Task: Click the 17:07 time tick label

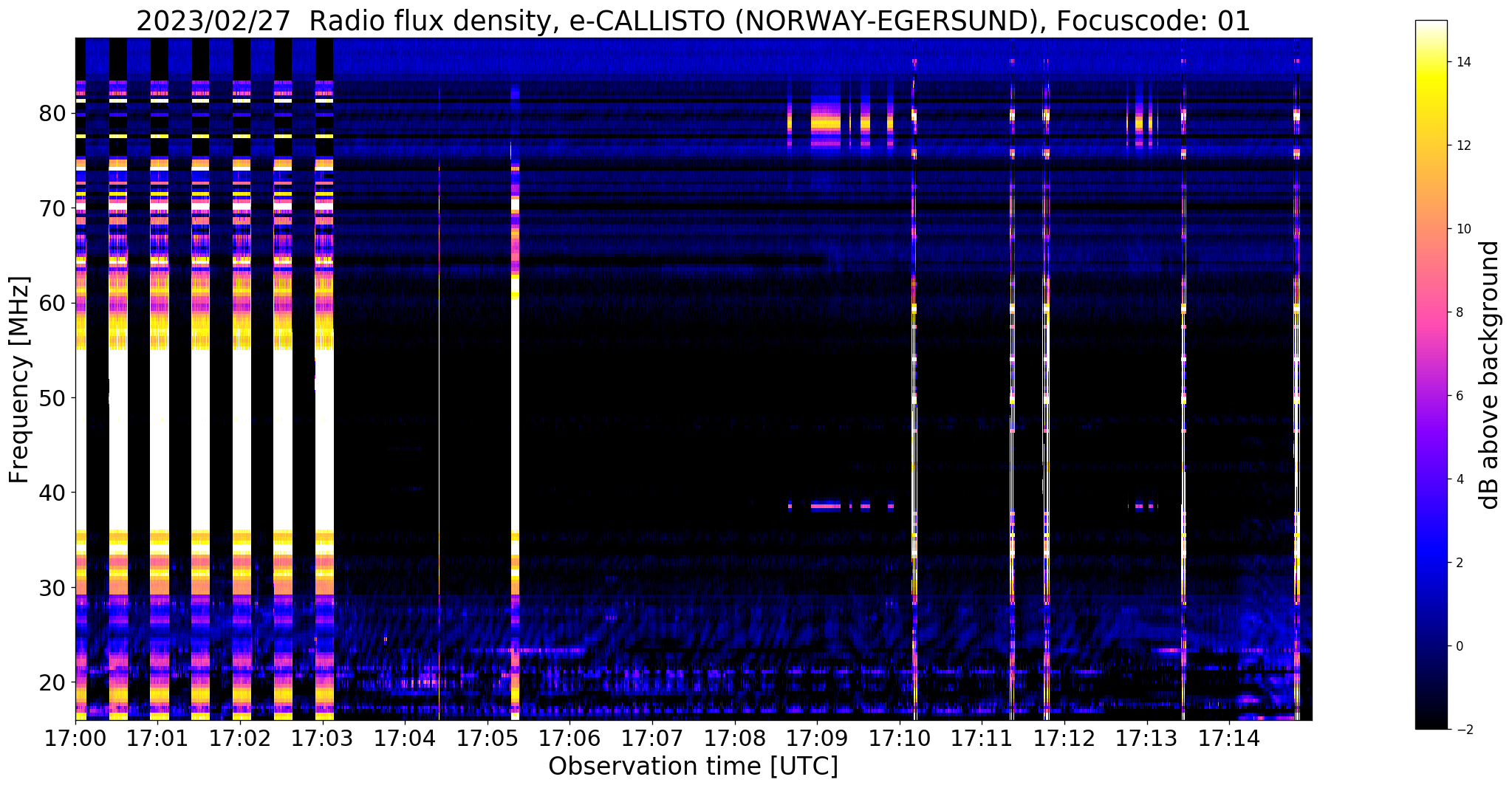Action: coord(652,739)
